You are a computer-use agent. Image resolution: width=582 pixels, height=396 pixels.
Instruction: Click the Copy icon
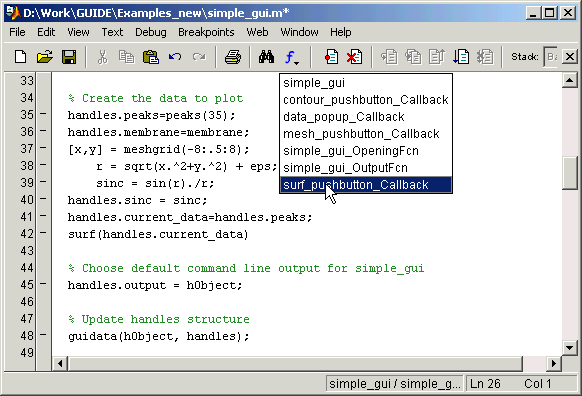pos(127,57)
